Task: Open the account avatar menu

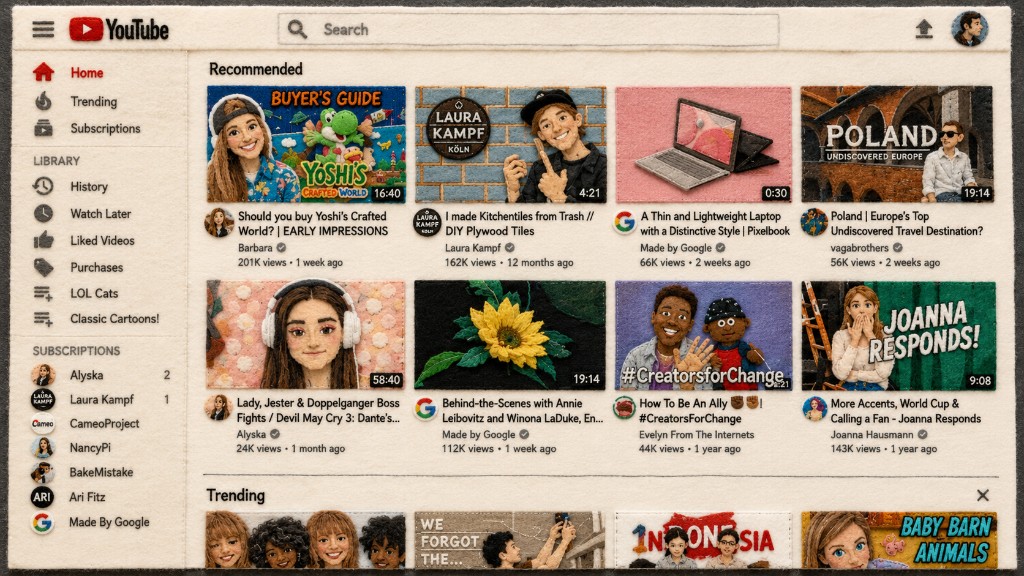Action: click(x=969, y=29)
